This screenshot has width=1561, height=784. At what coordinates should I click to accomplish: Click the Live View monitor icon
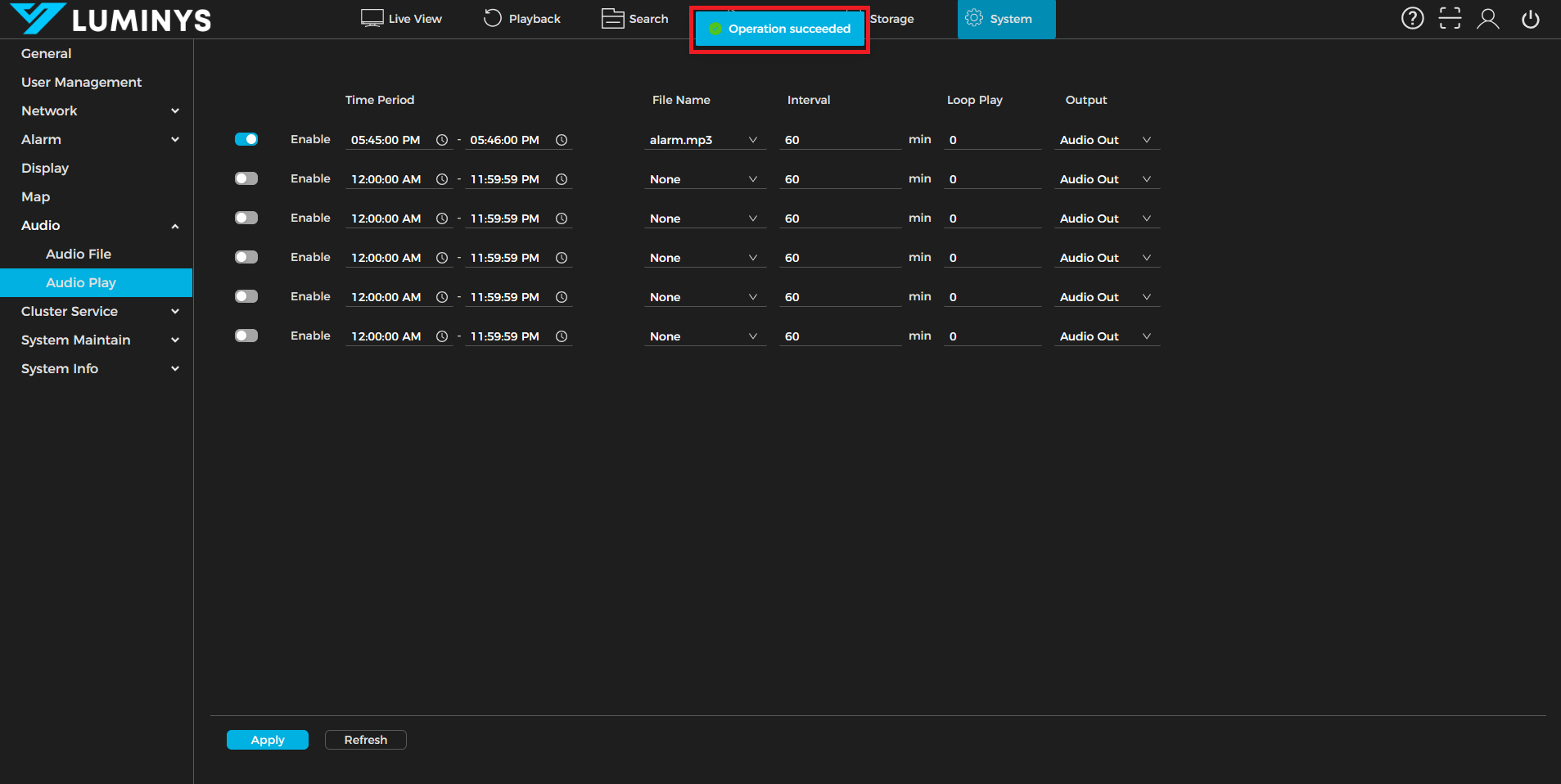[372, 18]
